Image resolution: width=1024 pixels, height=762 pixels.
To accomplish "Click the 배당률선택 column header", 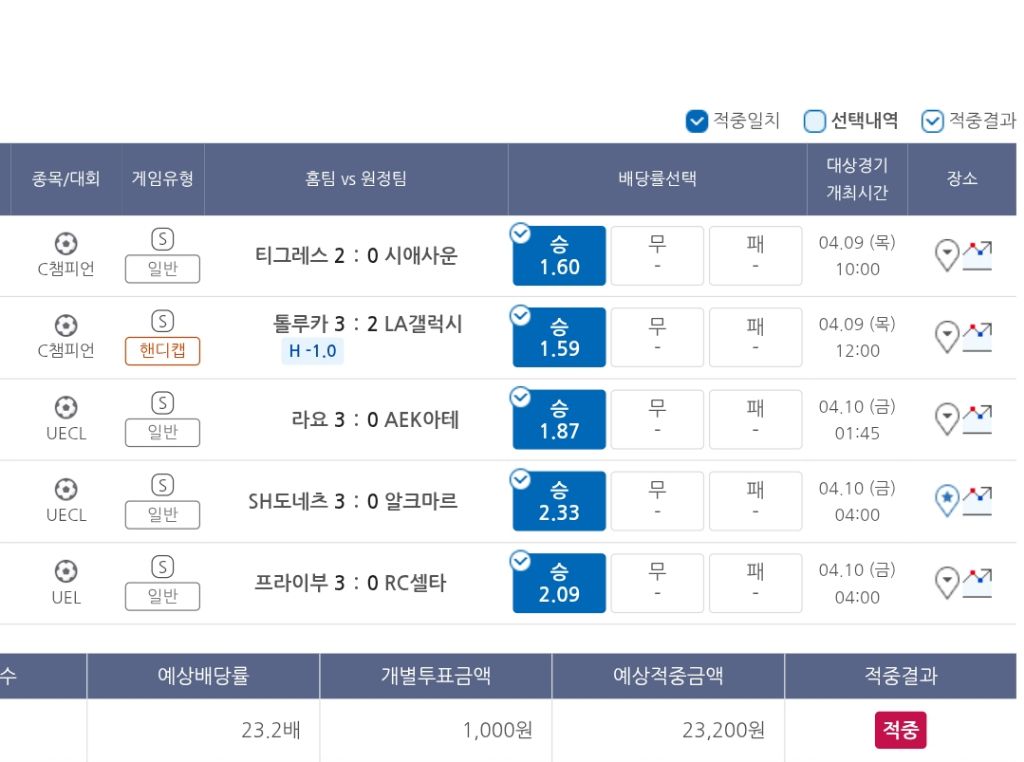I will 657,179.
